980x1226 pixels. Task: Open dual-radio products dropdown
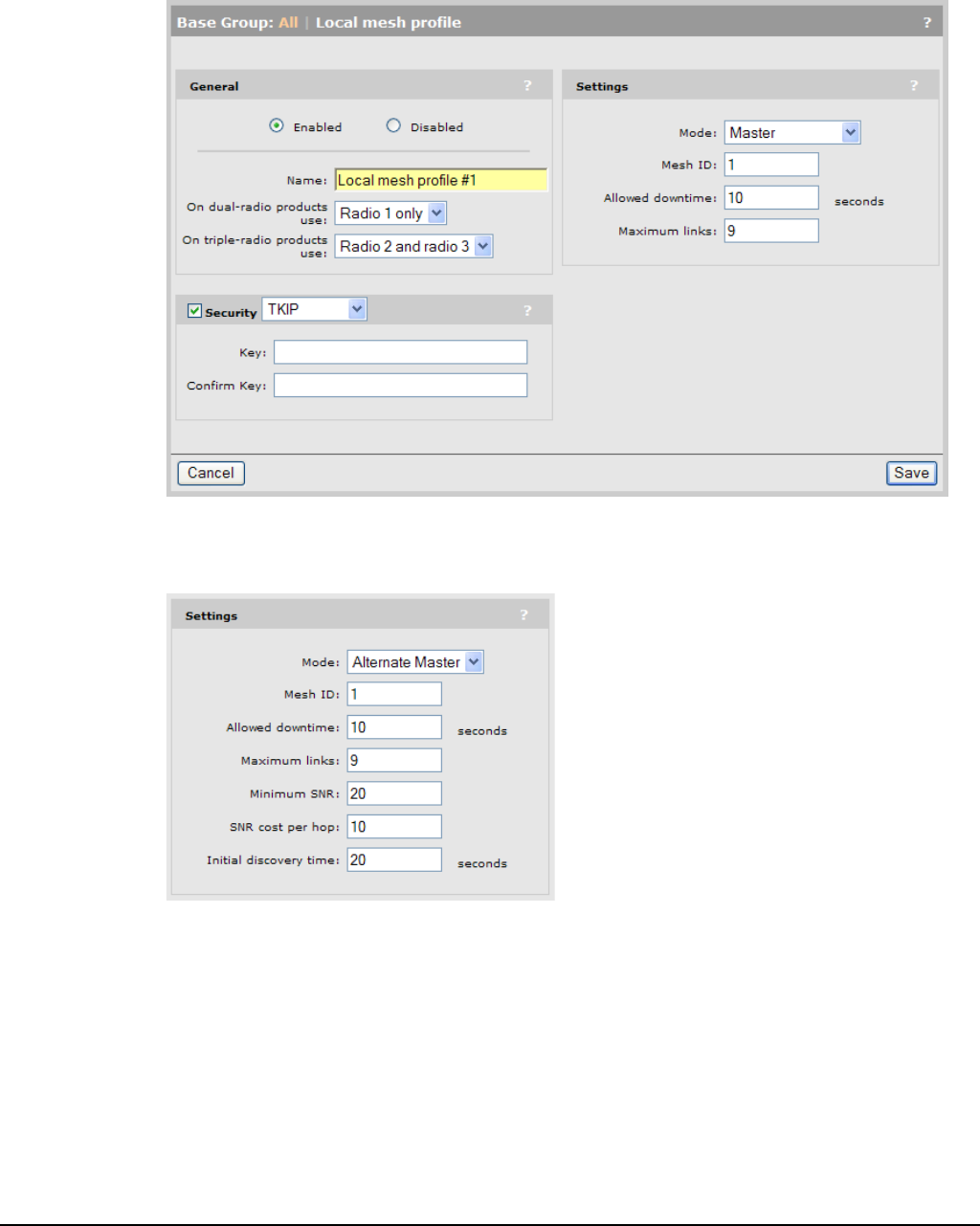tap(390, 213)
